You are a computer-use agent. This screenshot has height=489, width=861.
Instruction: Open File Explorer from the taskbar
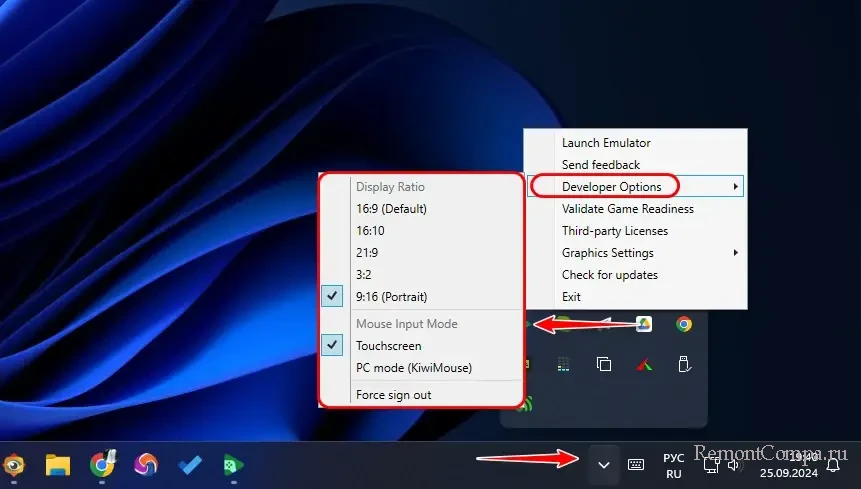pyautogui.click(x=58, y=464)
